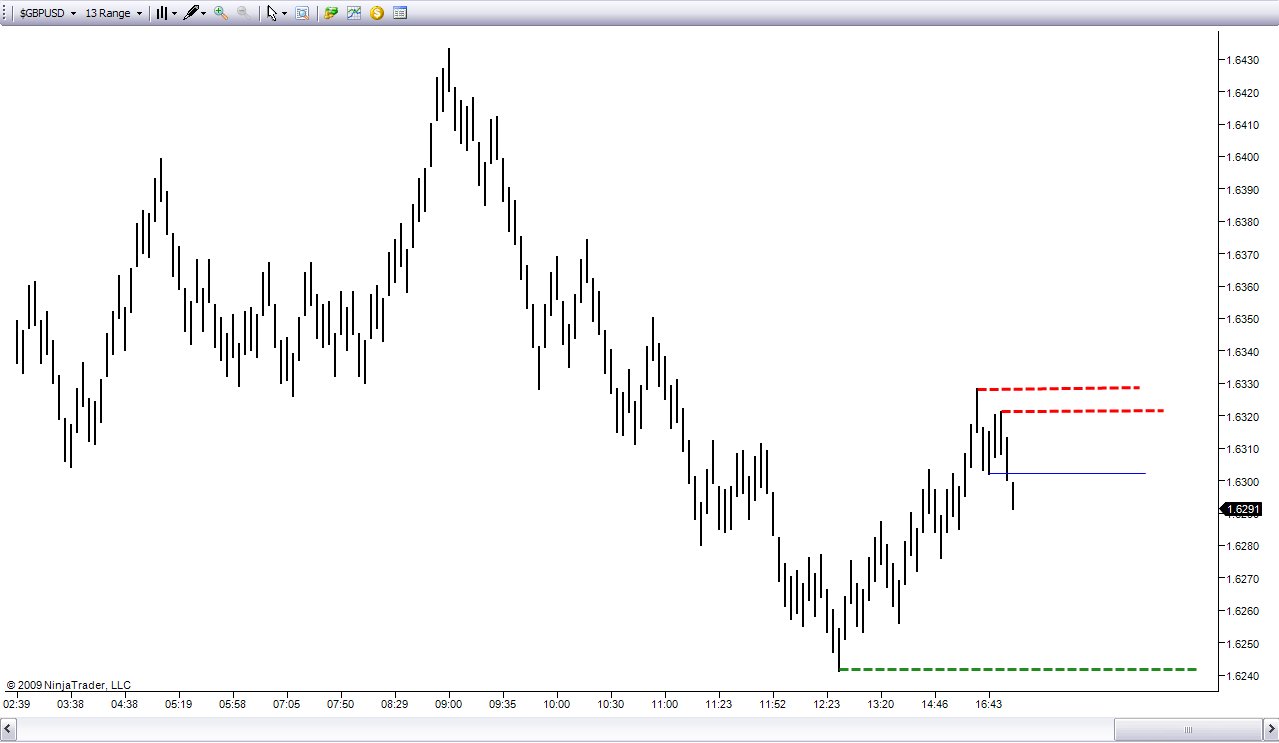Viewport: 1279px width, 743px height.
Task: Click the zoom in magnifier icon
Action: [x=221, y=14]
